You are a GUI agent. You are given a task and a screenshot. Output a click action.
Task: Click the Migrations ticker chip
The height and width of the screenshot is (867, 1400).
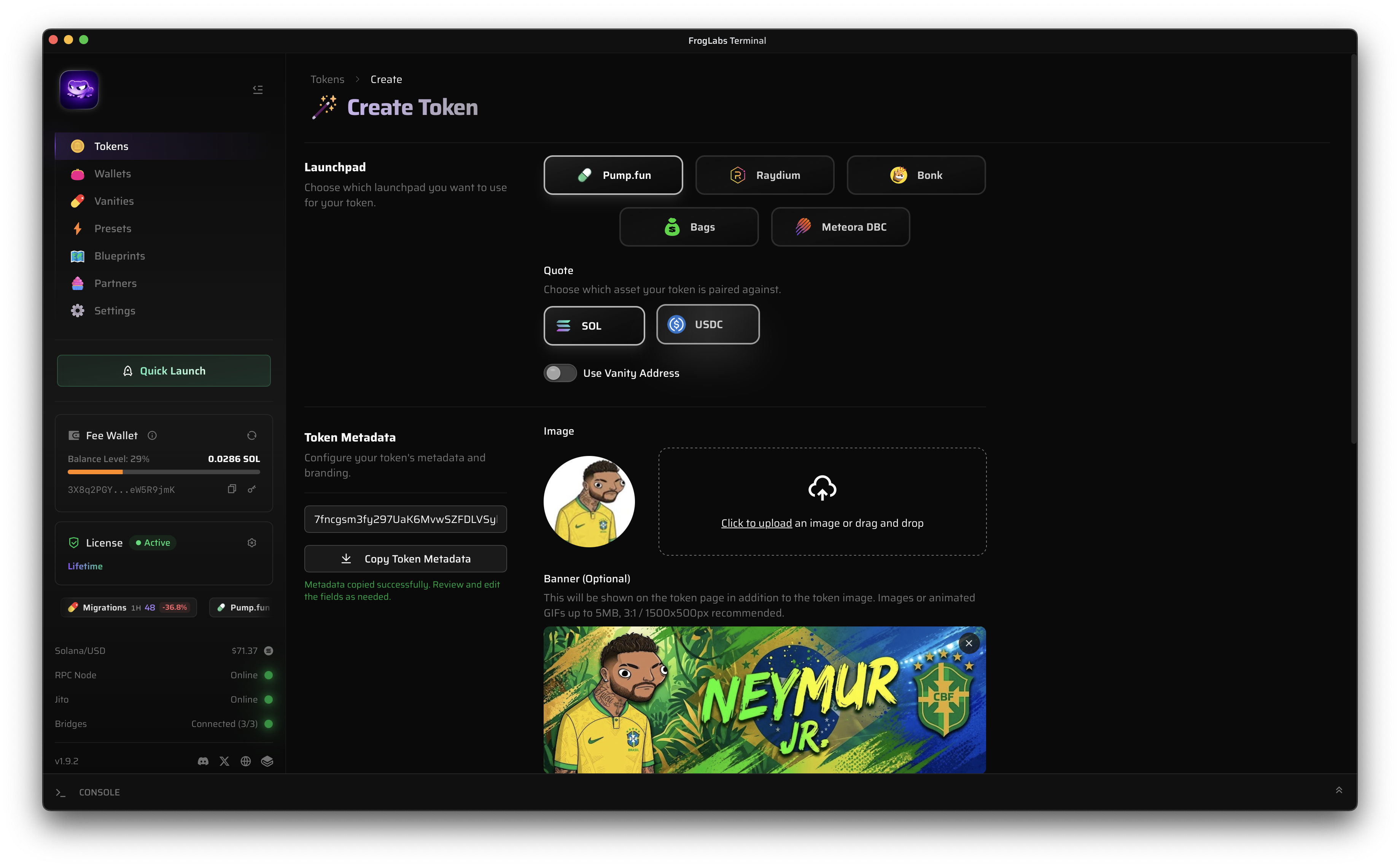coord(129,608)
